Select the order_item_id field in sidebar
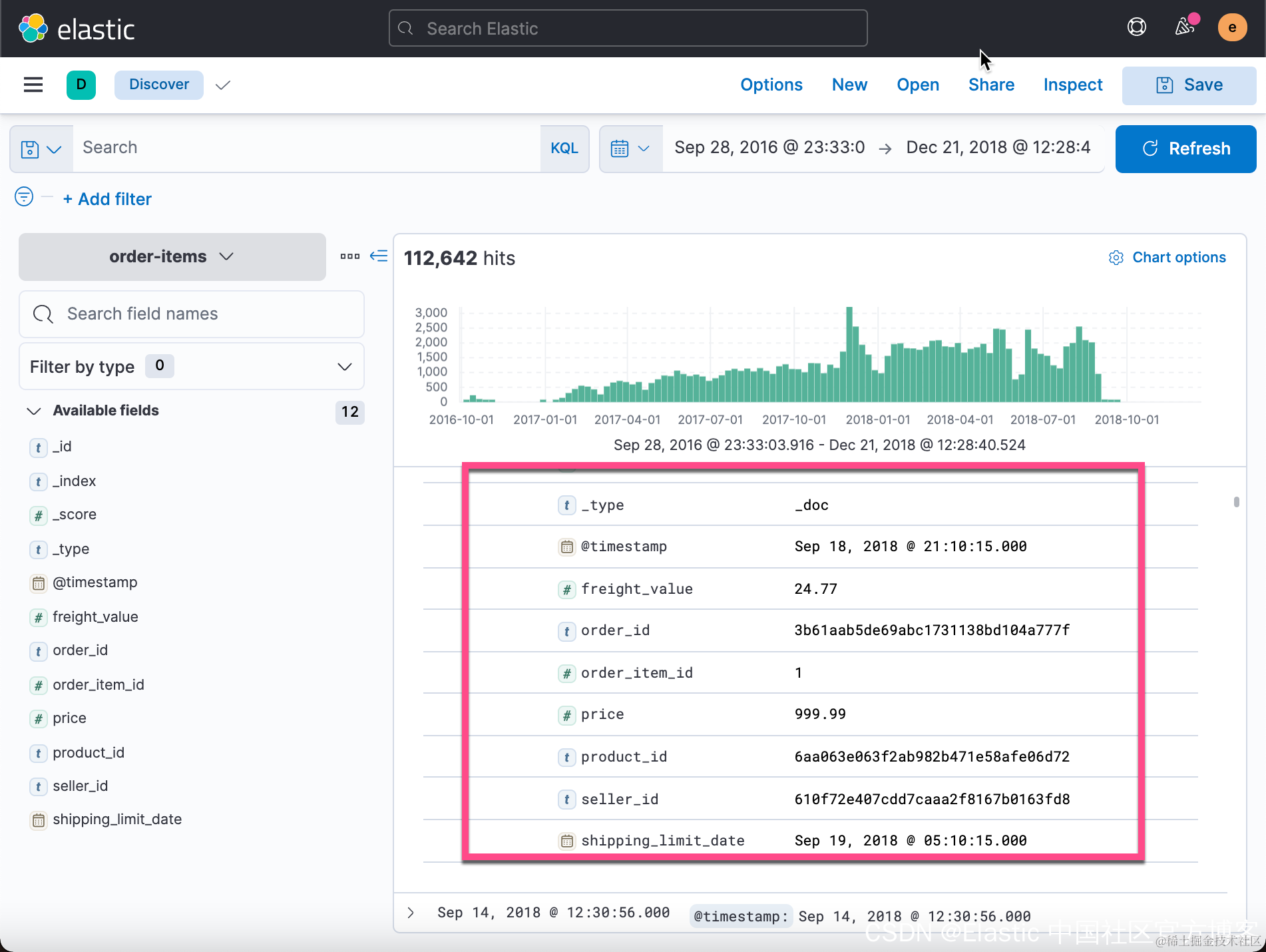The image size is (1266, 952). pos(99,685)
